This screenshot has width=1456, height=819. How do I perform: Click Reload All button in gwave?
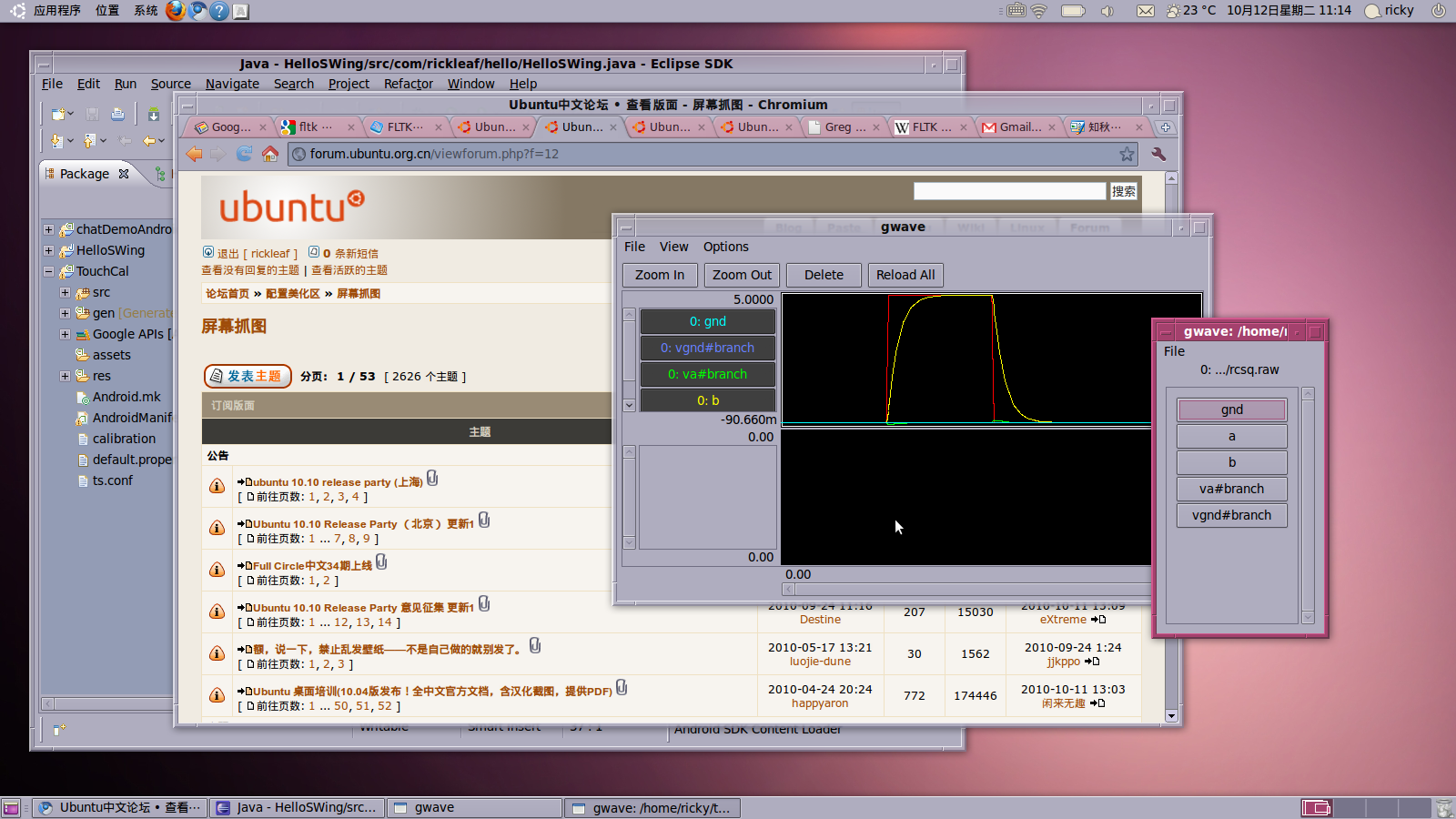[x=905, y=275]
